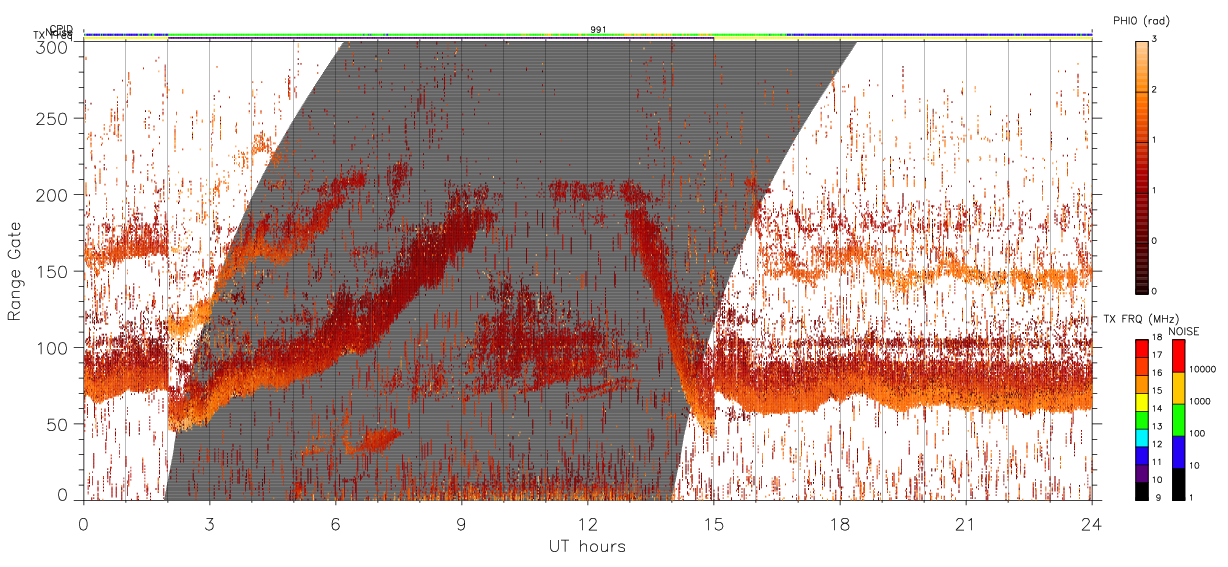
Task: Click the '3' label on PHI0 color bar
Action: (x=1155, y=41)
